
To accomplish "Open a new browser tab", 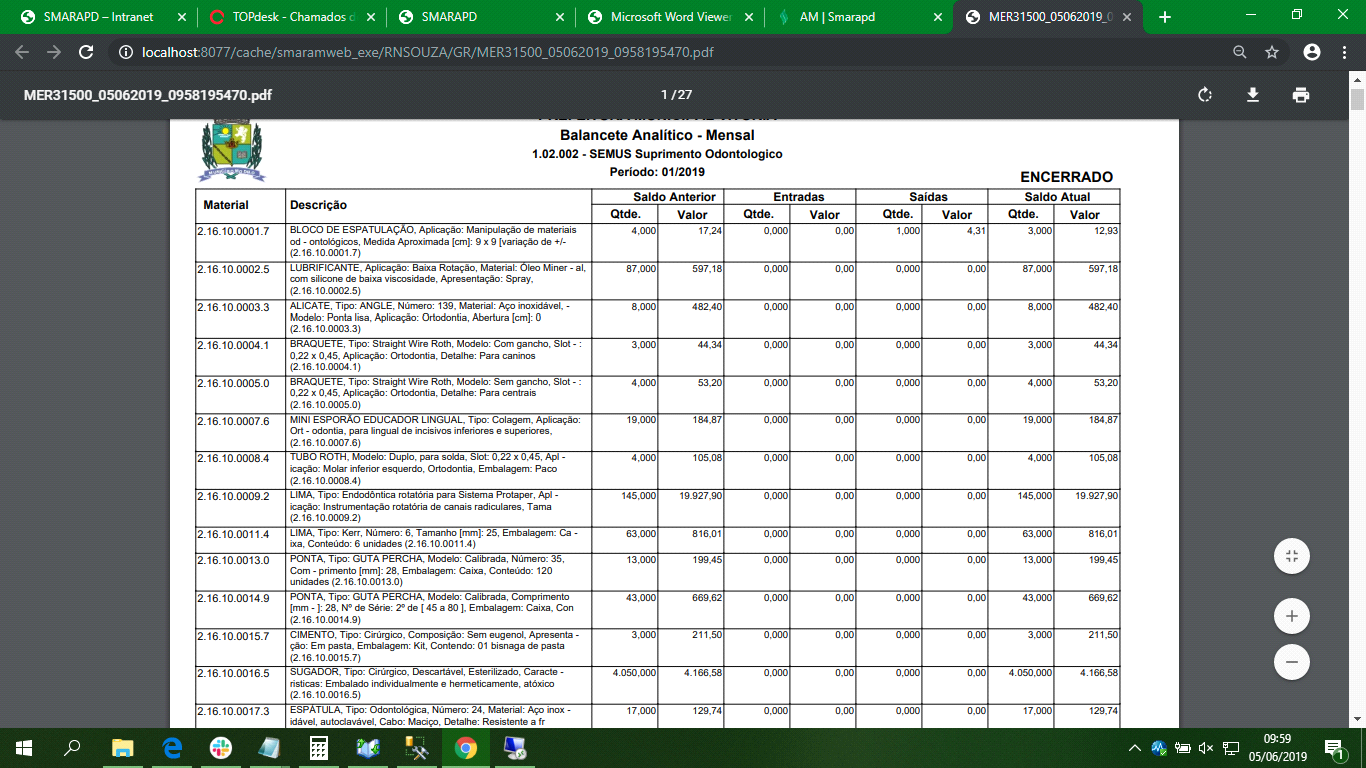I will pyautogui.click(x=1164, y=17).
